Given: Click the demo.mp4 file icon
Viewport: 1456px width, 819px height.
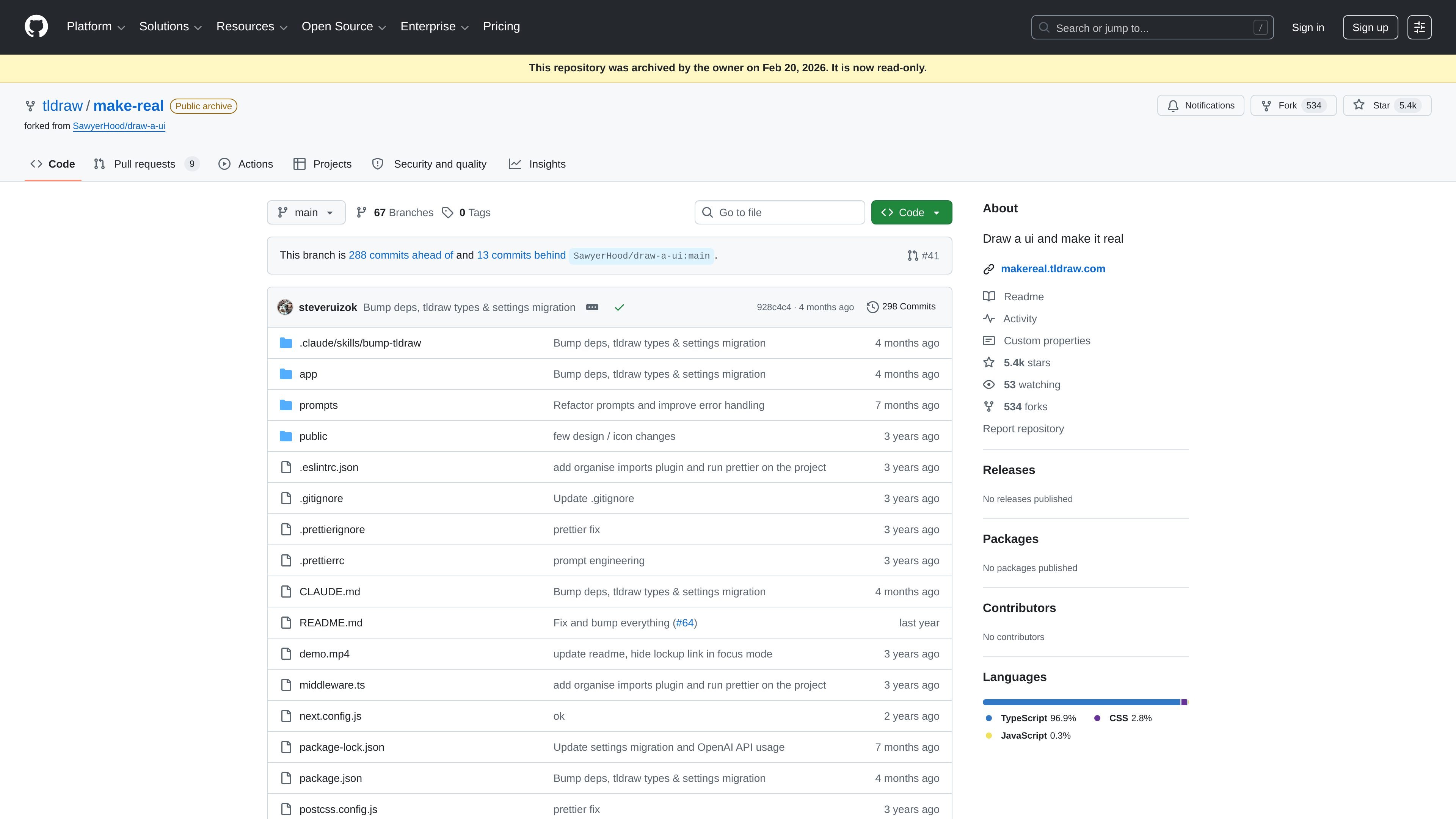Looking at the screenshot, I should click(x=286, y=654).
